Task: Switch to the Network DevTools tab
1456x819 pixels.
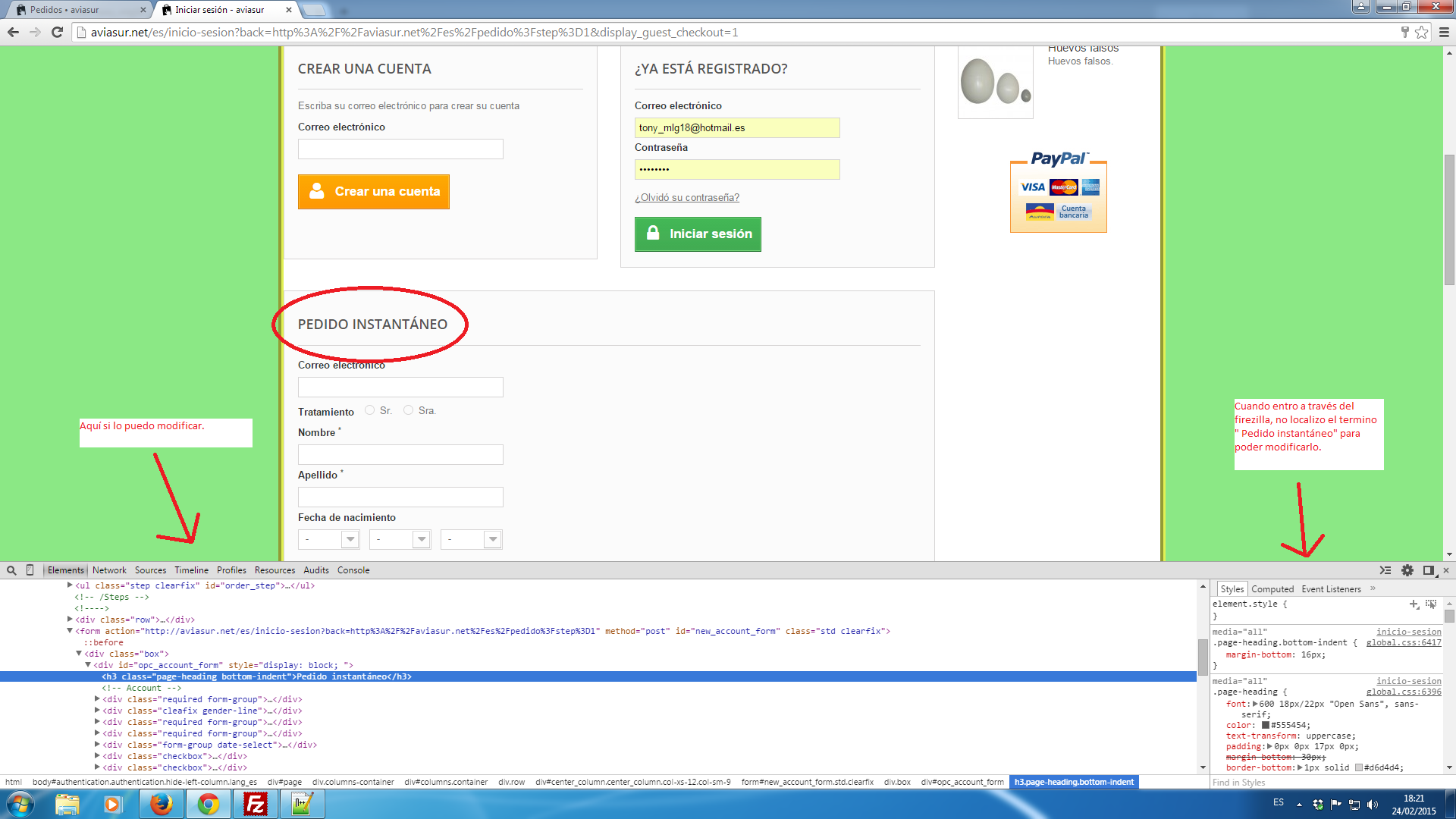Action: tap(109, 570)
